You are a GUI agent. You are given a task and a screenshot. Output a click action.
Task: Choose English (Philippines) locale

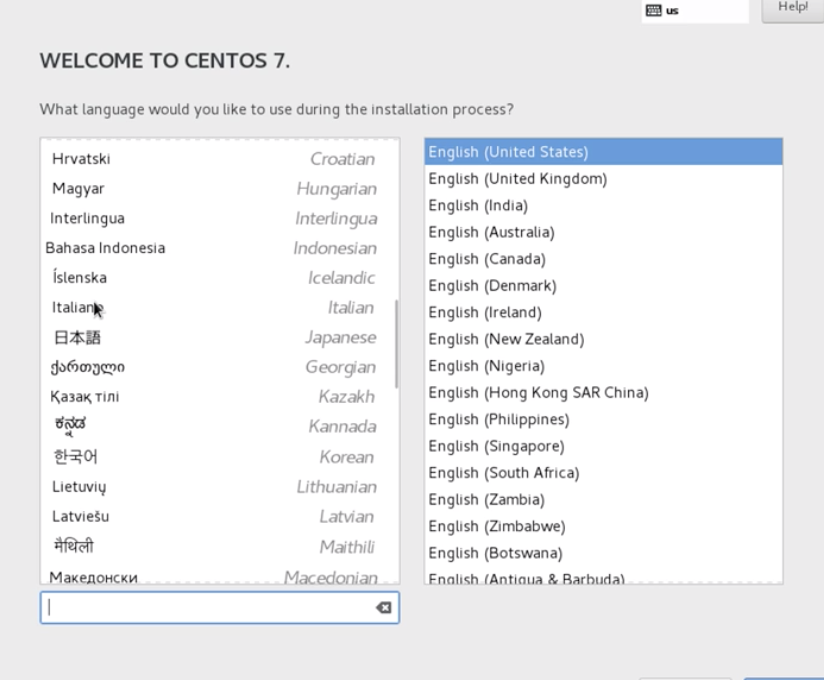pos(603,419)
